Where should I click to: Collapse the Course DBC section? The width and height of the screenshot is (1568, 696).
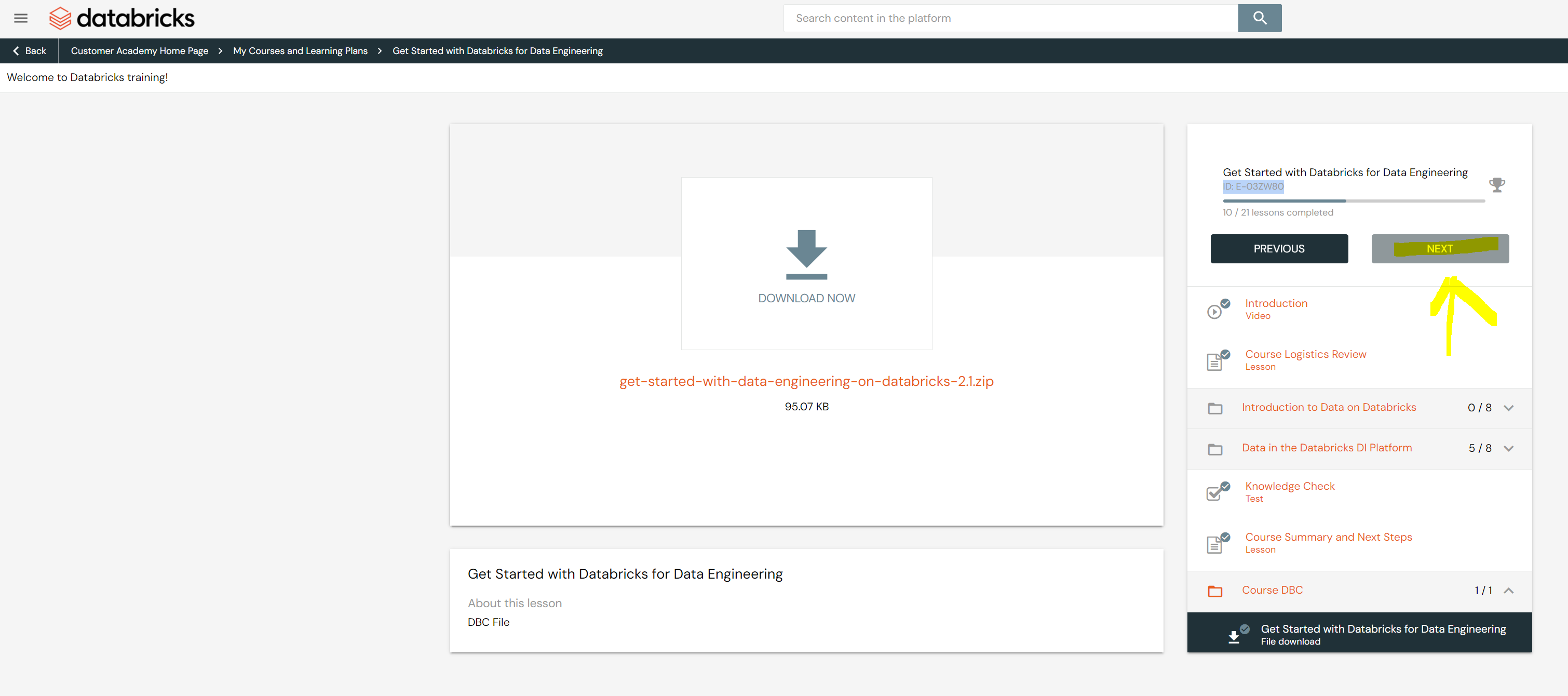[x=1509, y=590]
